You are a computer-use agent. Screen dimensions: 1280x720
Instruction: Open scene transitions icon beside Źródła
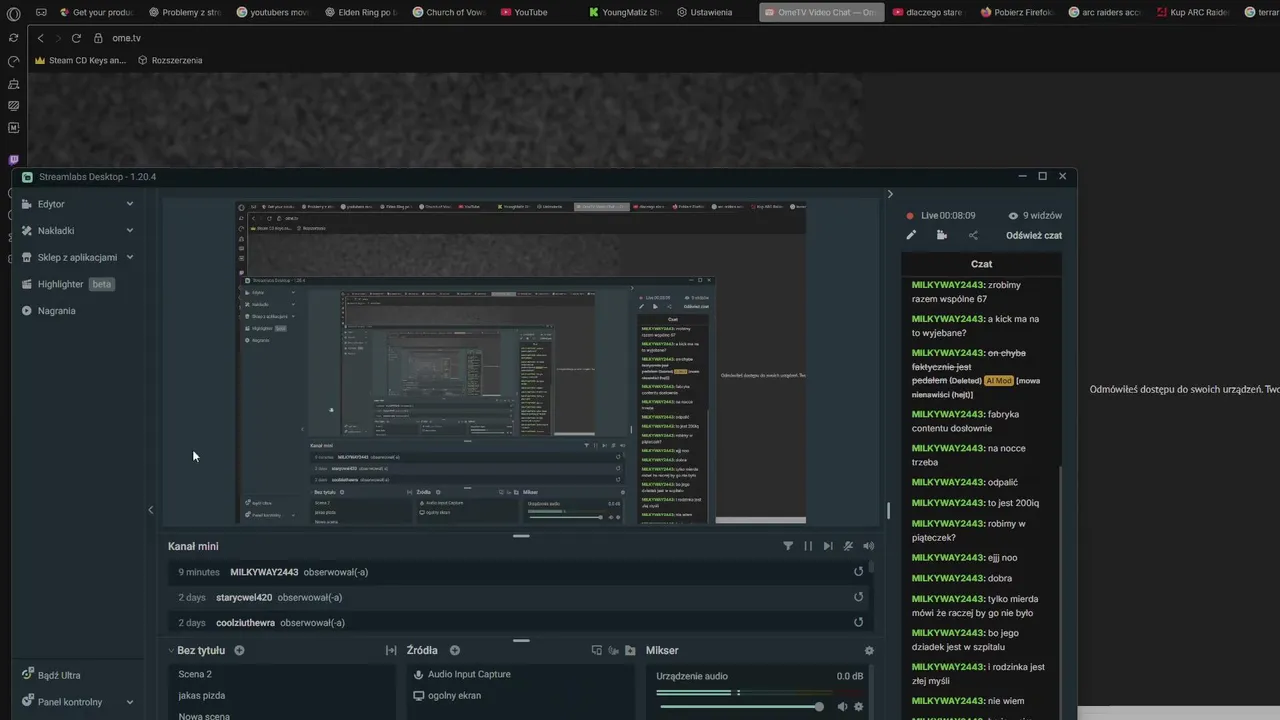pyautogui.click(x=391, y=650)
